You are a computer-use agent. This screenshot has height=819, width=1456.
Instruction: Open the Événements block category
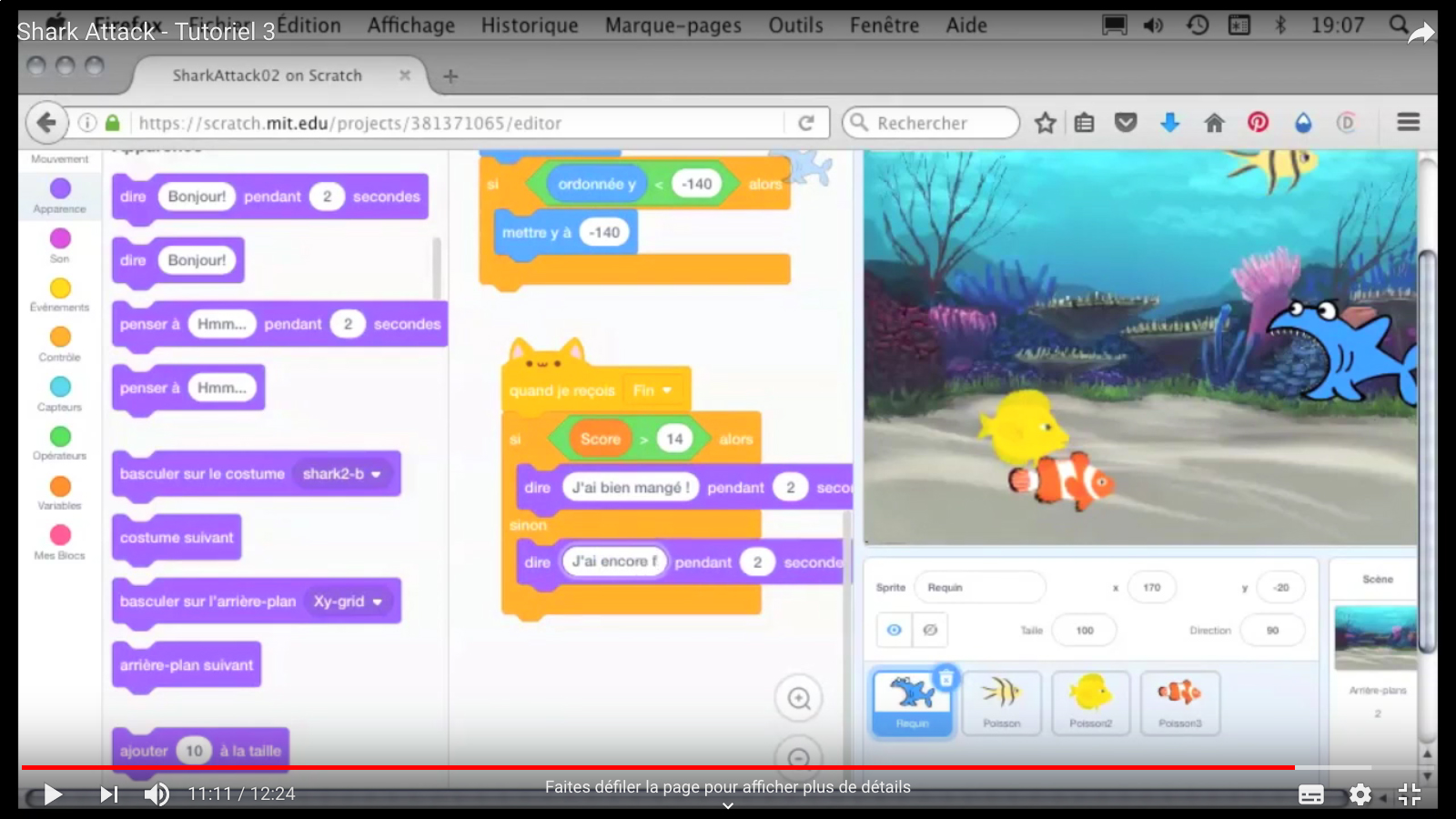click(x=60, y=295)
